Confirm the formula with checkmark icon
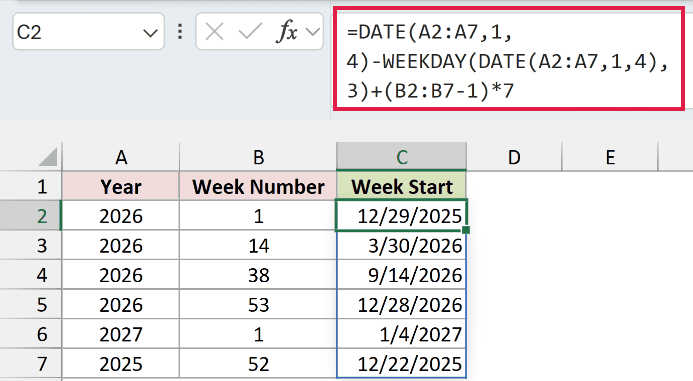 (x=250, y=32)
